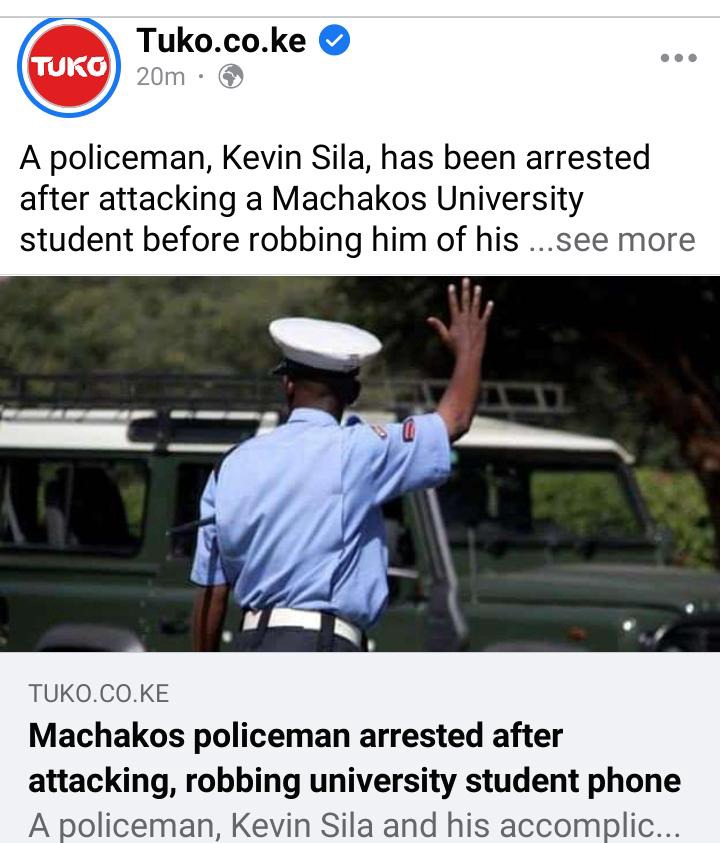Click the TUKO.CO.KE source domain label
The image size is (720, 843).
pyautogui.click(x=99, y=694)
